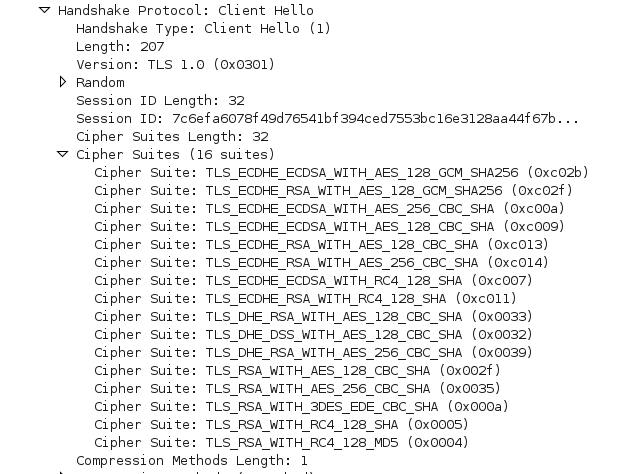Select the Session ID Length: 32 row
Viewport: 639px width, 474px height.
pos(160,100)
